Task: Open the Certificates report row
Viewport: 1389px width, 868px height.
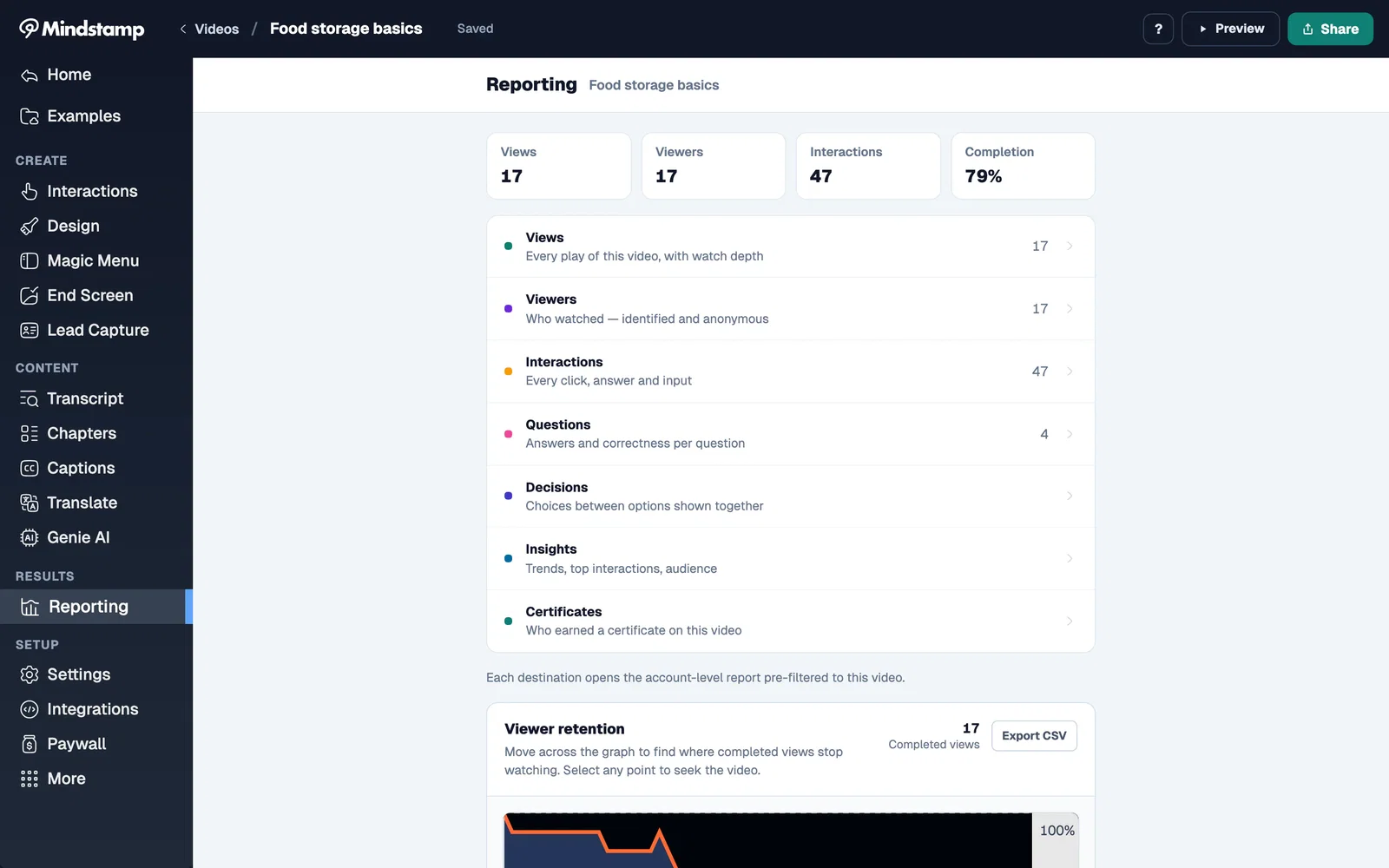Action: click(790, 621)
